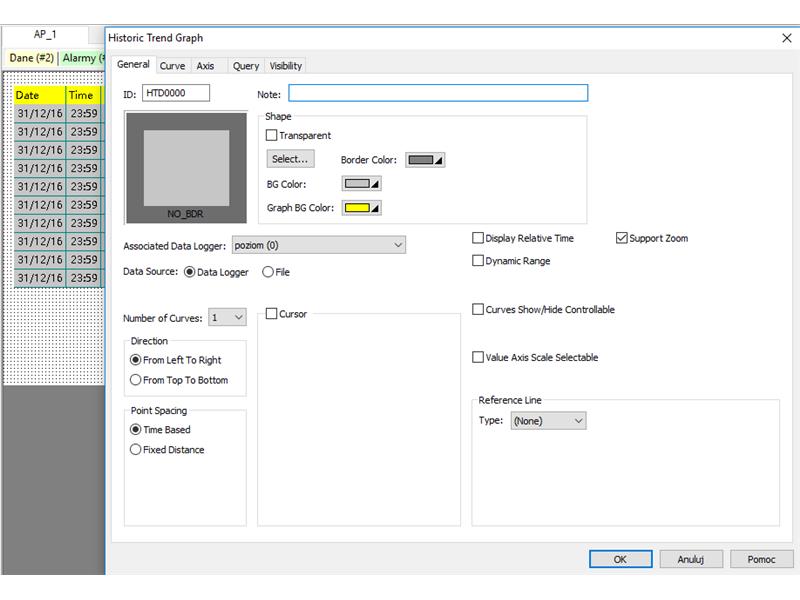Click the Anuluj cancel button

(x=691, y=559)
